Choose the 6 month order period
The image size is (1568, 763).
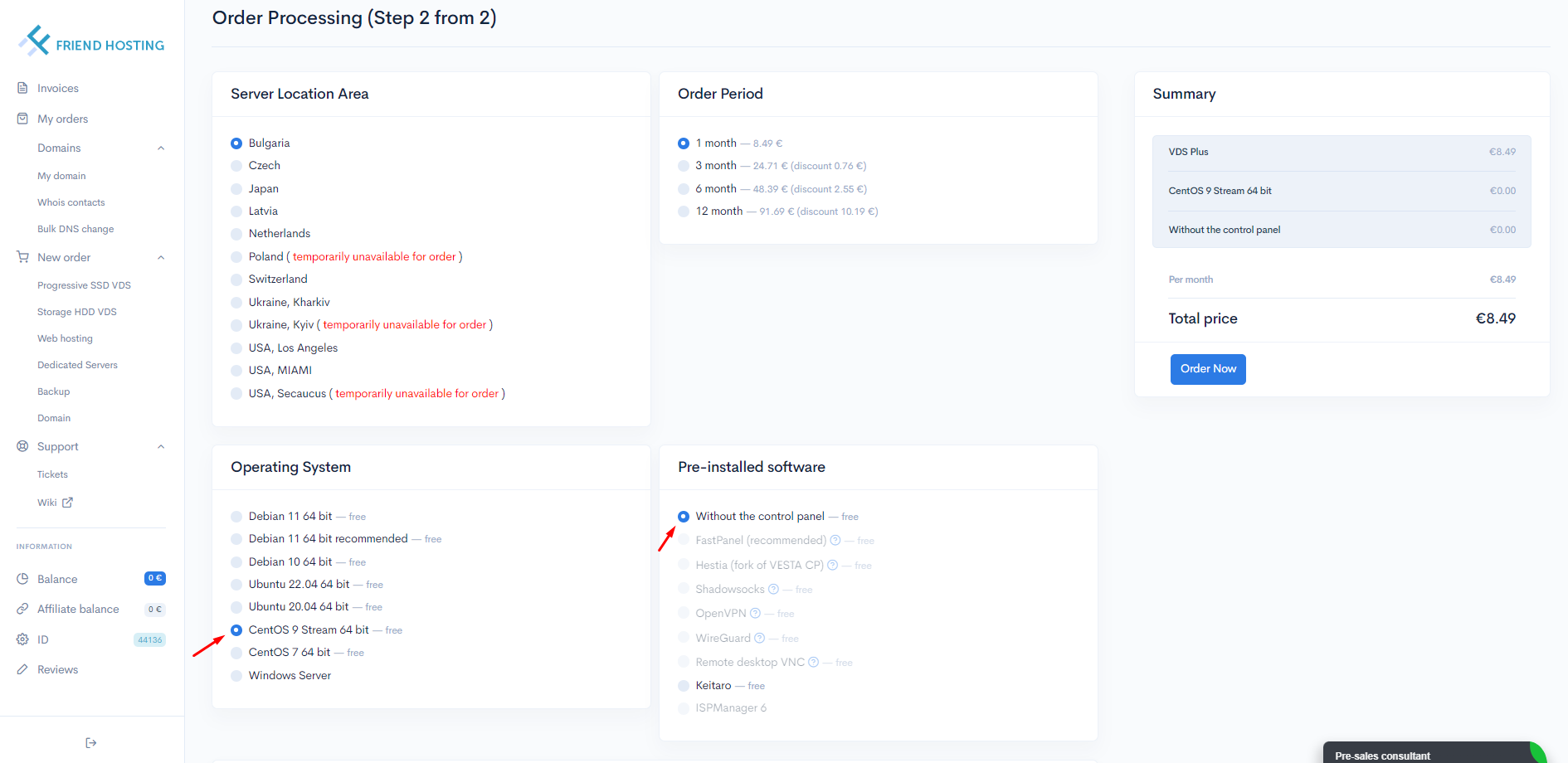click(684, 189)
